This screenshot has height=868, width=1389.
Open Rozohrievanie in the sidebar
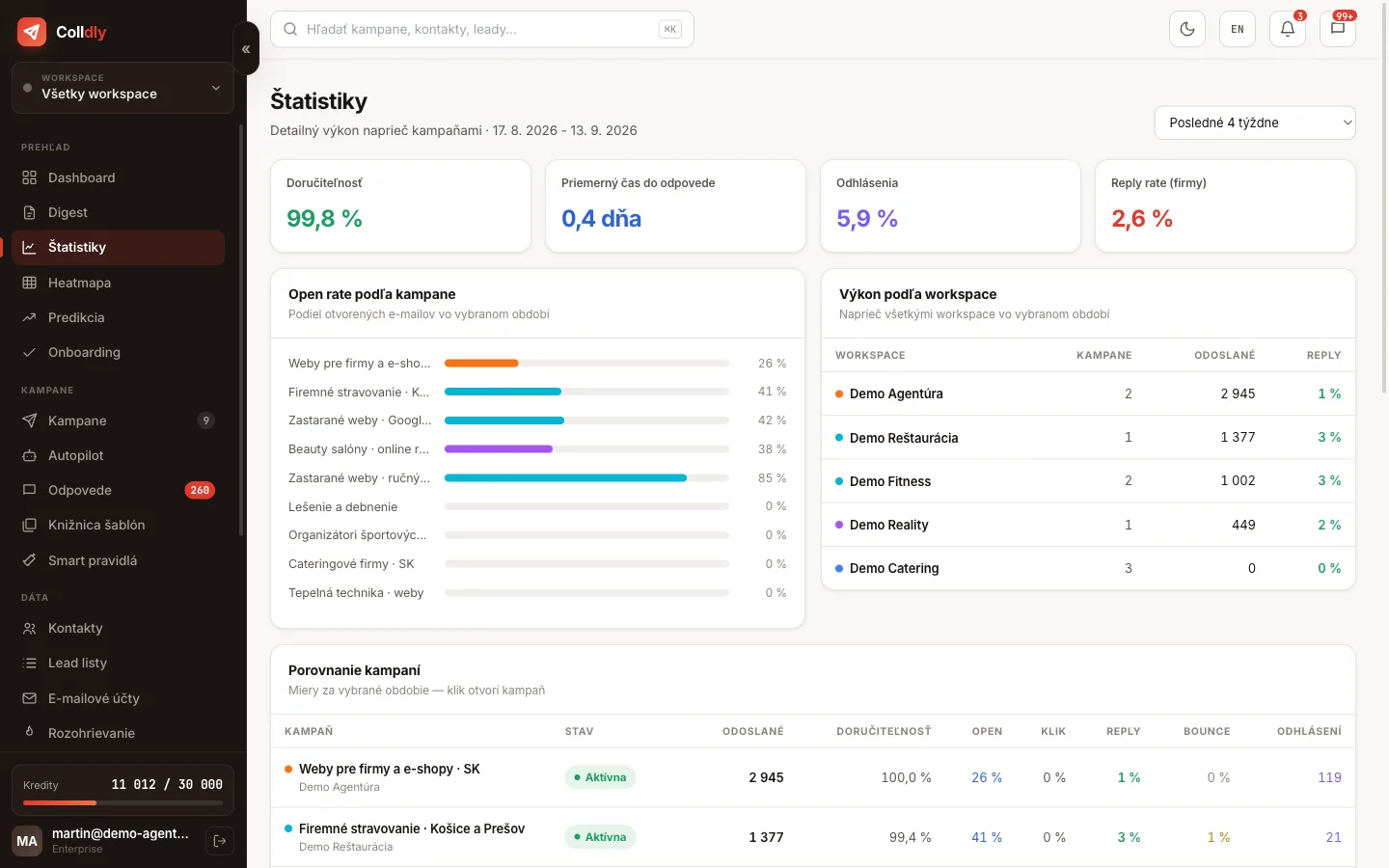(118, 733)
